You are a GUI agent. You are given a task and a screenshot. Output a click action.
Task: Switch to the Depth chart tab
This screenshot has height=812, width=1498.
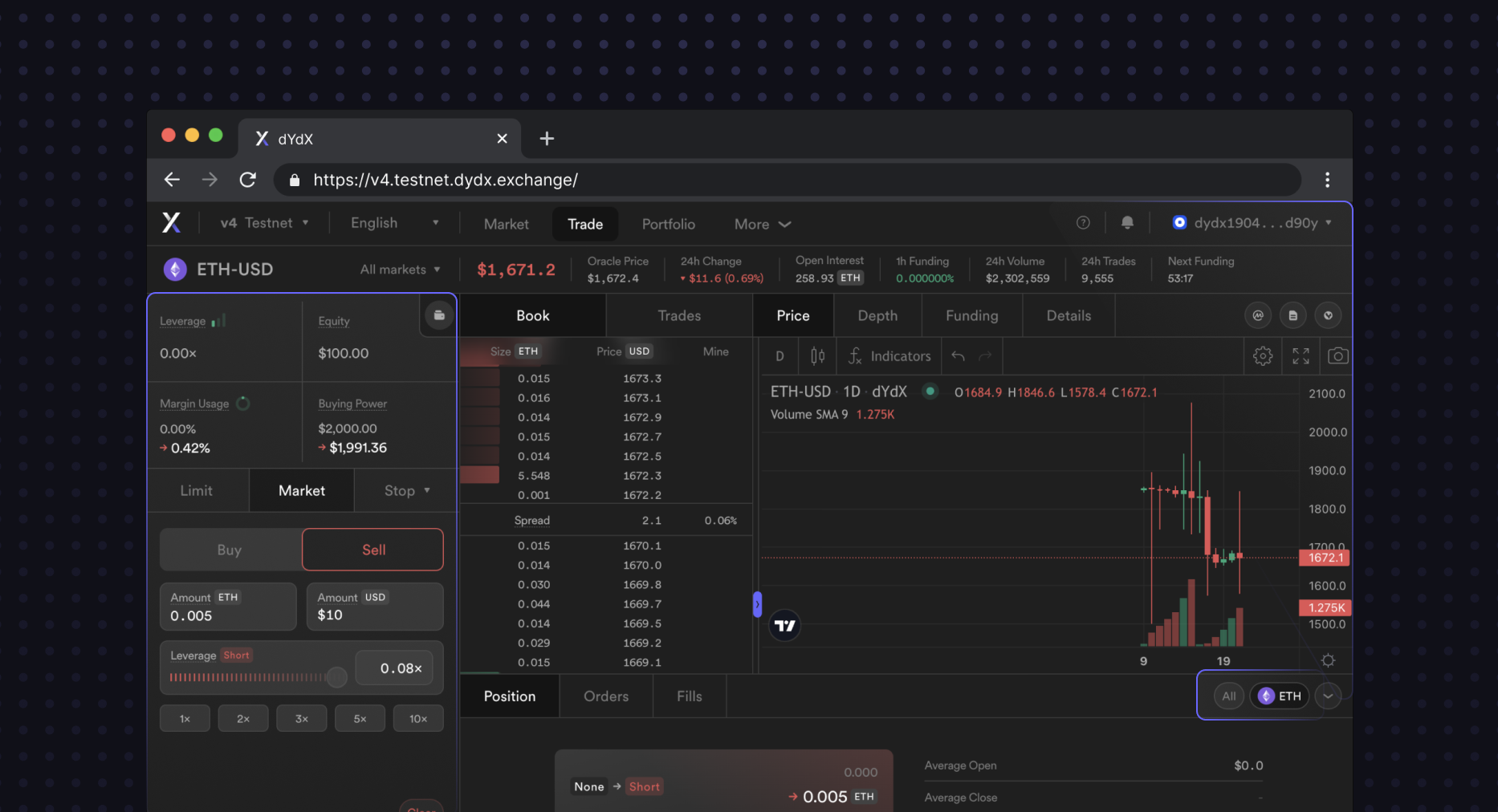[x=877, y=315]
